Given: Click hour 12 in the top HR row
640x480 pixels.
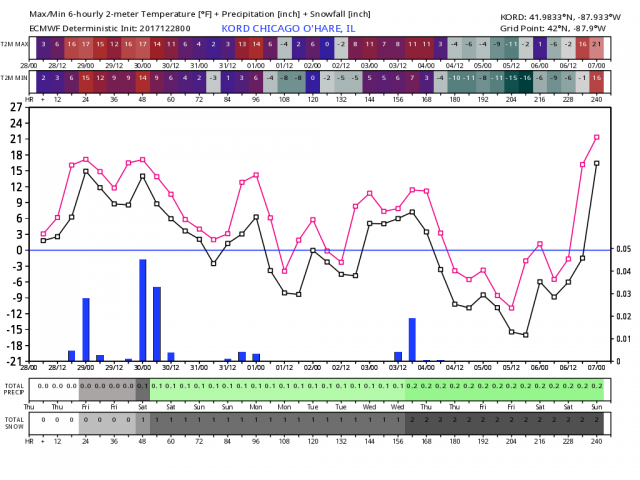Looking at the screenshot, I should click(x=58, y=100).
